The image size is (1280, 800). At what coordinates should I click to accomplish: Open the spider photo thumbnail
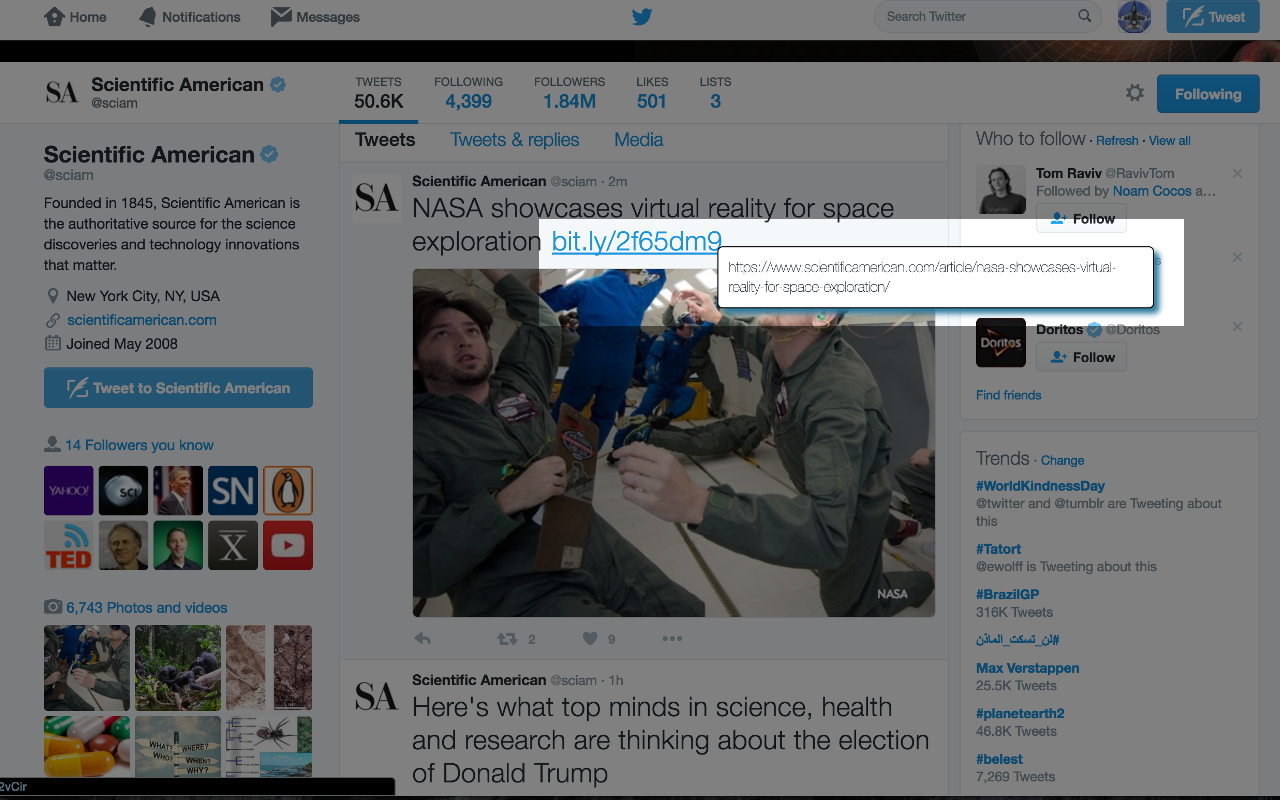(x=269, y=746)
